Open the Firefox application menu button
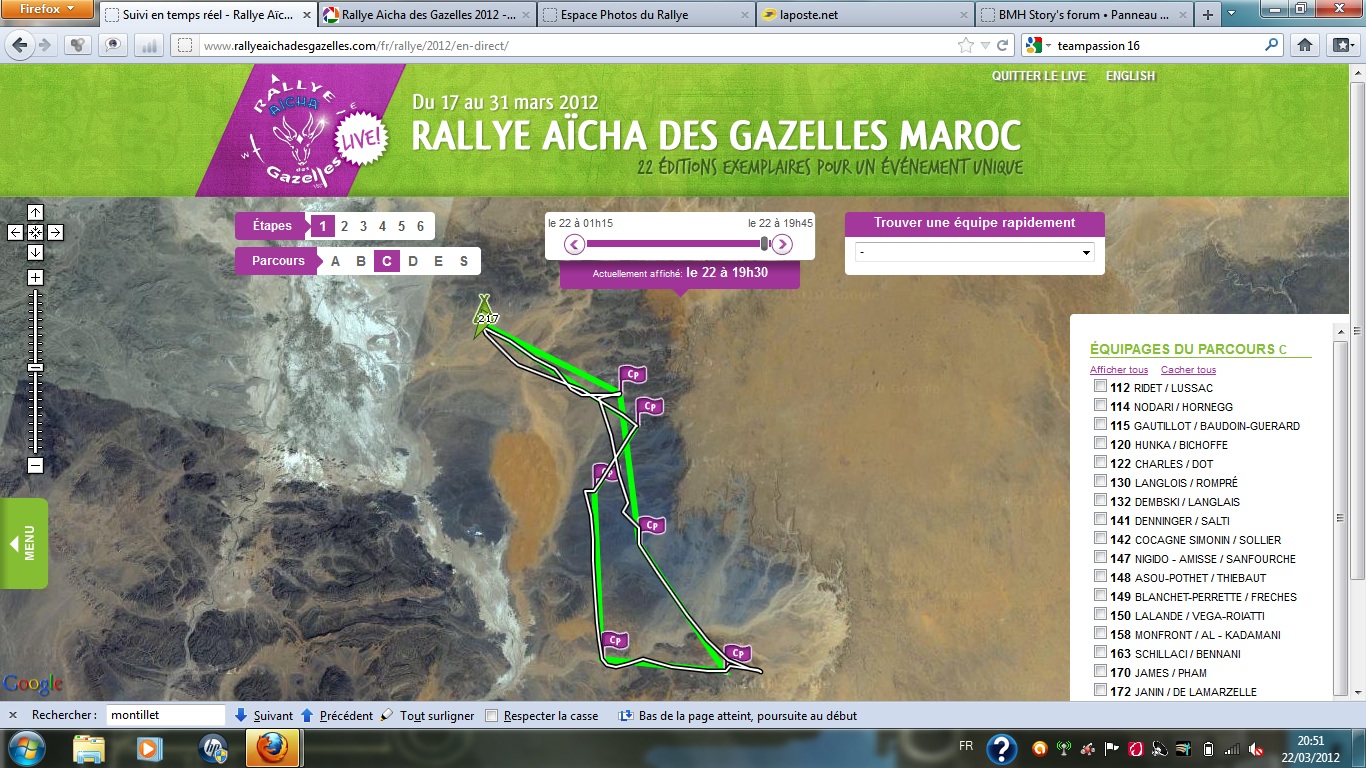The height and width of the screenshot is (768, 1366). click(47, 12)
